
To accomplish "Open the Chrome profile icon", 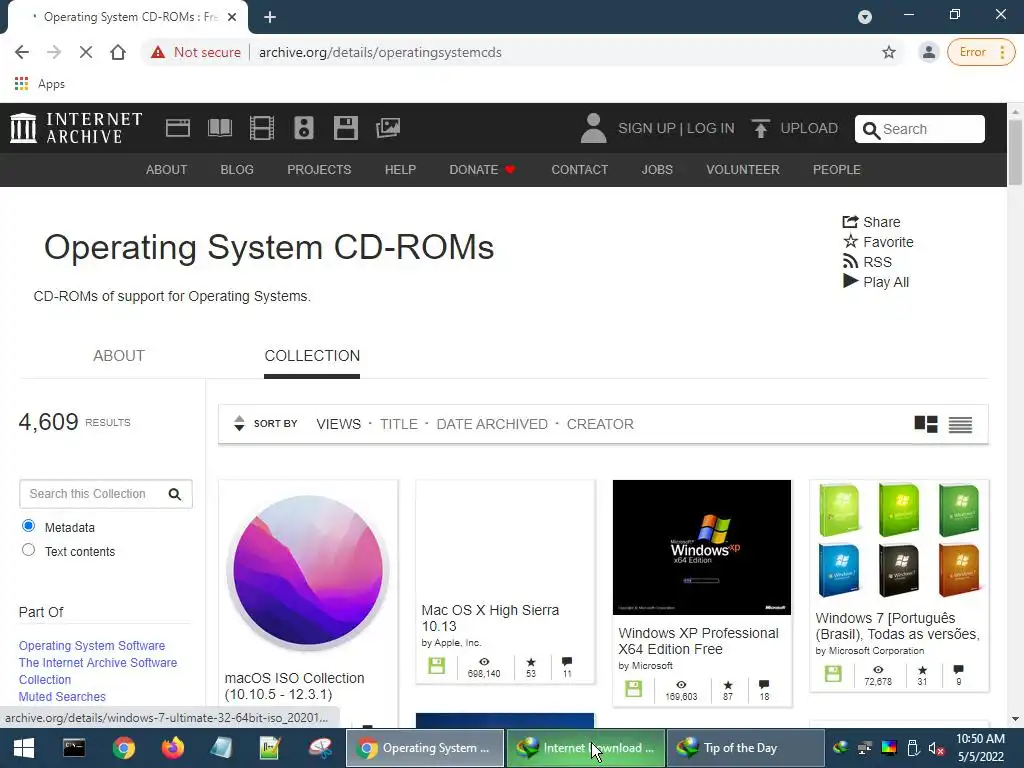I will point(929,52).
